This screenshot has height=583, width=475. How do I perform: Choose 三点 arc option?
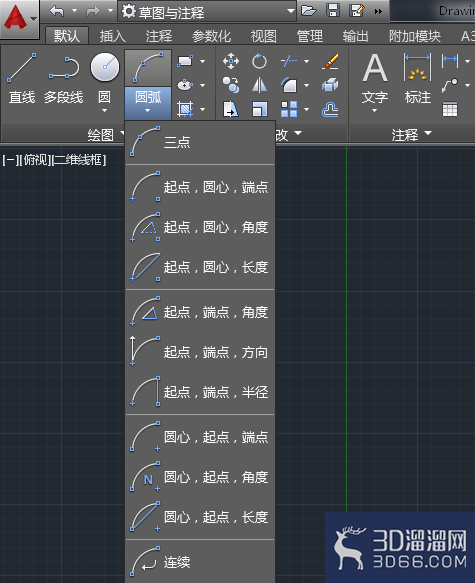tap(200, 142)
